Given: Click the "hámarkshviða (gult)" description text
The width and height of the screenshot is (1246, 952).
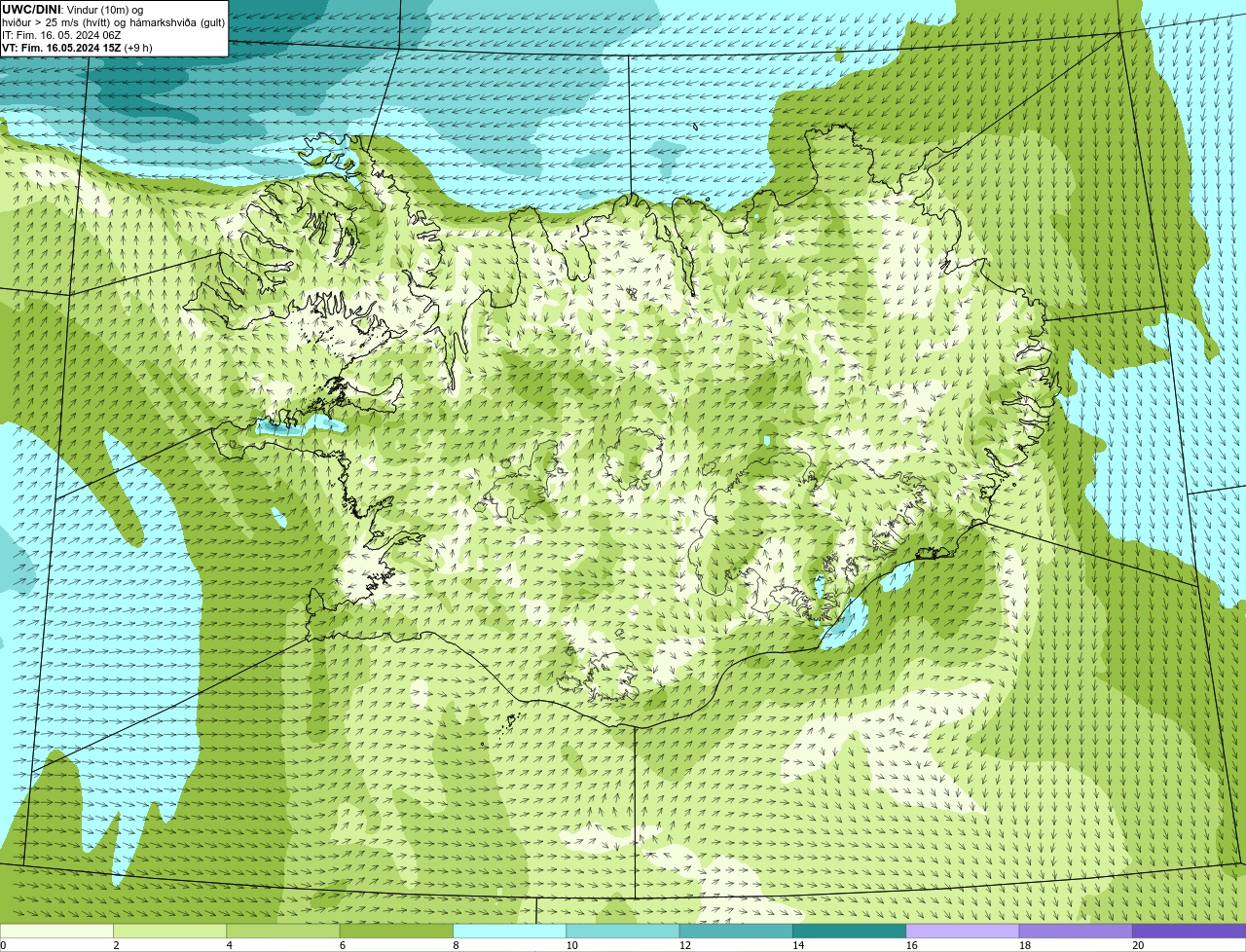Looking at the screenshot, I should (x=175, y=22).
